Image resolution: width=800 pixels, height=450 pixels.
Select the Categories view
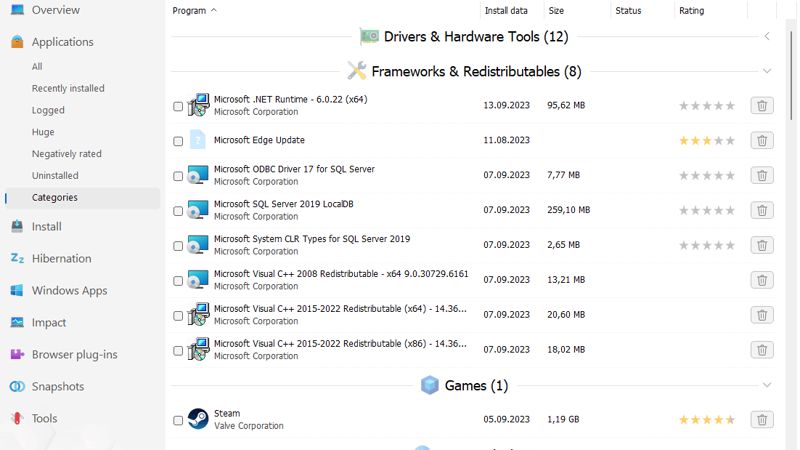[55, 197]
